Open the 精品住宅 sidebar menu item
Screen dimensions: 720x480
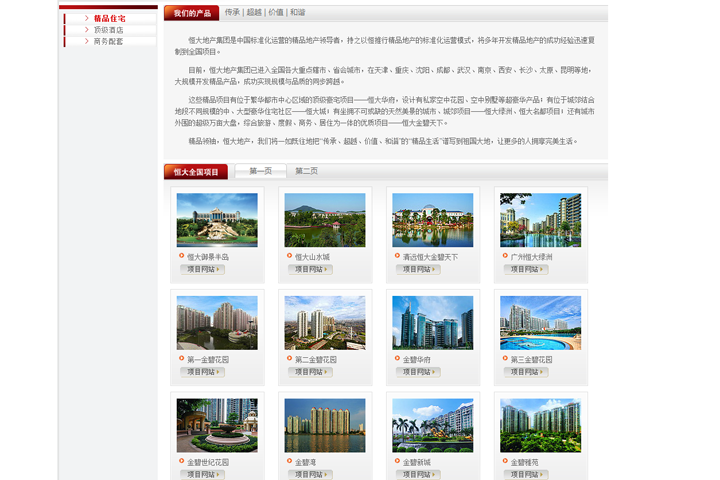pyautogui.click(x=109, y=18)
